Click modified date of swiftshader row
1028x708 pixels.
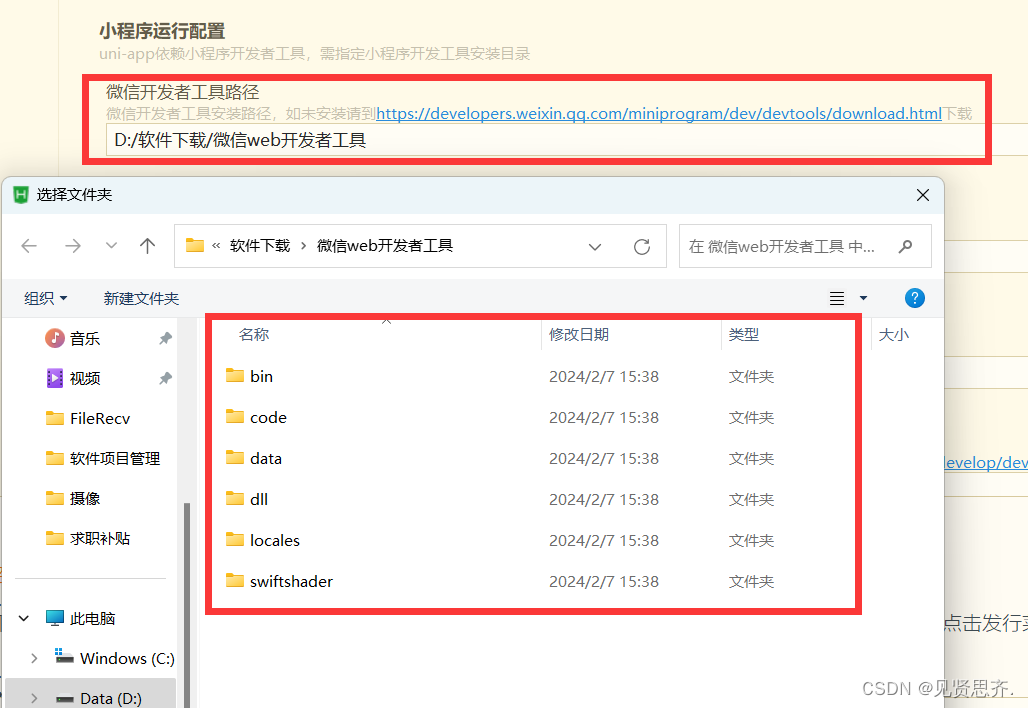click(x=604, y=581)
